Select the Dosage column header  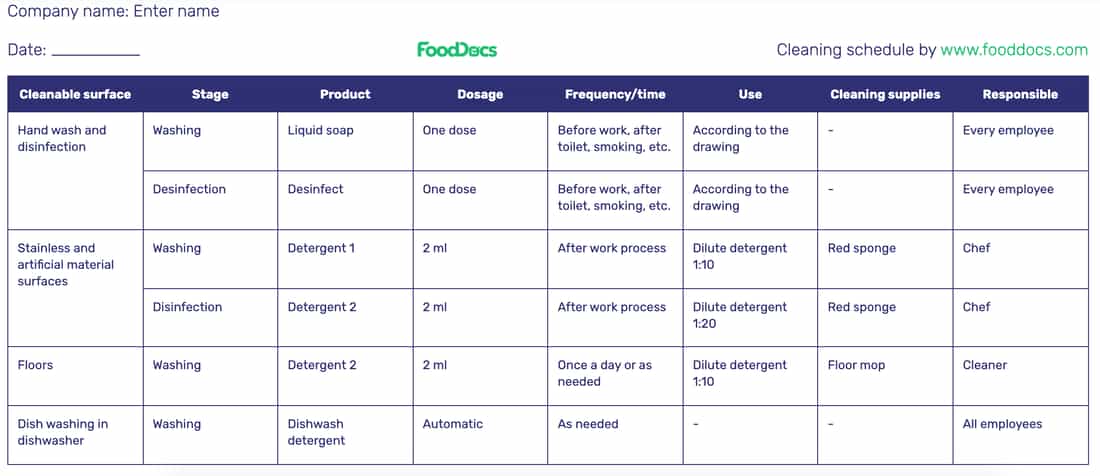pos(480,94)
